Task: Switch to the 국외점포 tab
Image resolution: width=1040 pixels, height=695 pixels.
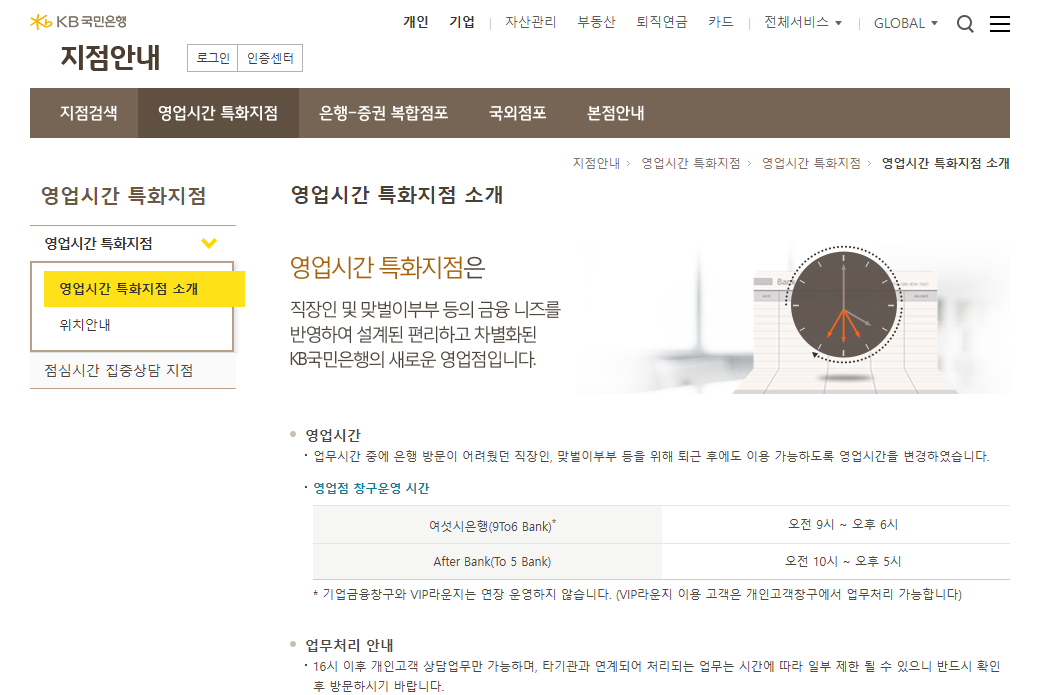Action: coord(517,113)
